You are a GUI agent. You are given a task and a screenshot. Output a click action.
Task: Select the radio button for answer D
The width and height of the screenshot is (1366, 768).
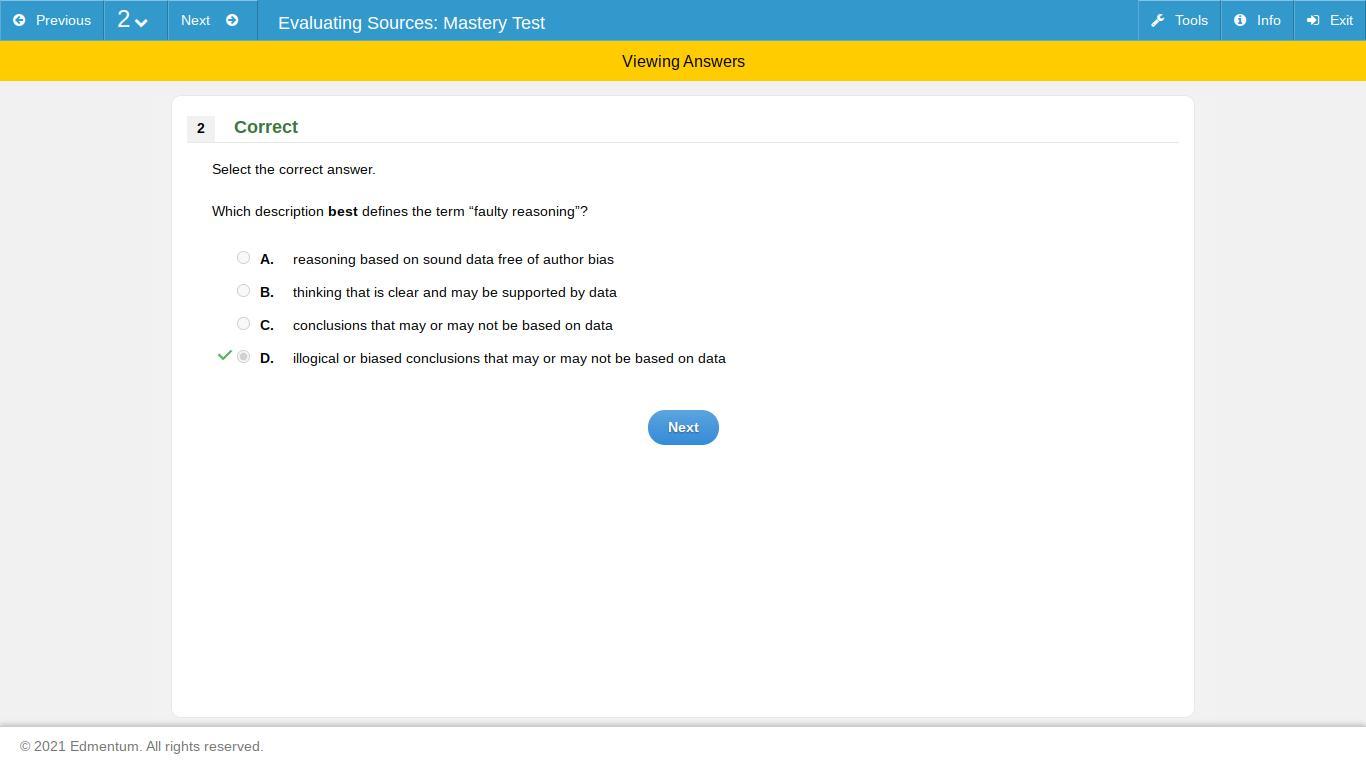pos(243,357)
